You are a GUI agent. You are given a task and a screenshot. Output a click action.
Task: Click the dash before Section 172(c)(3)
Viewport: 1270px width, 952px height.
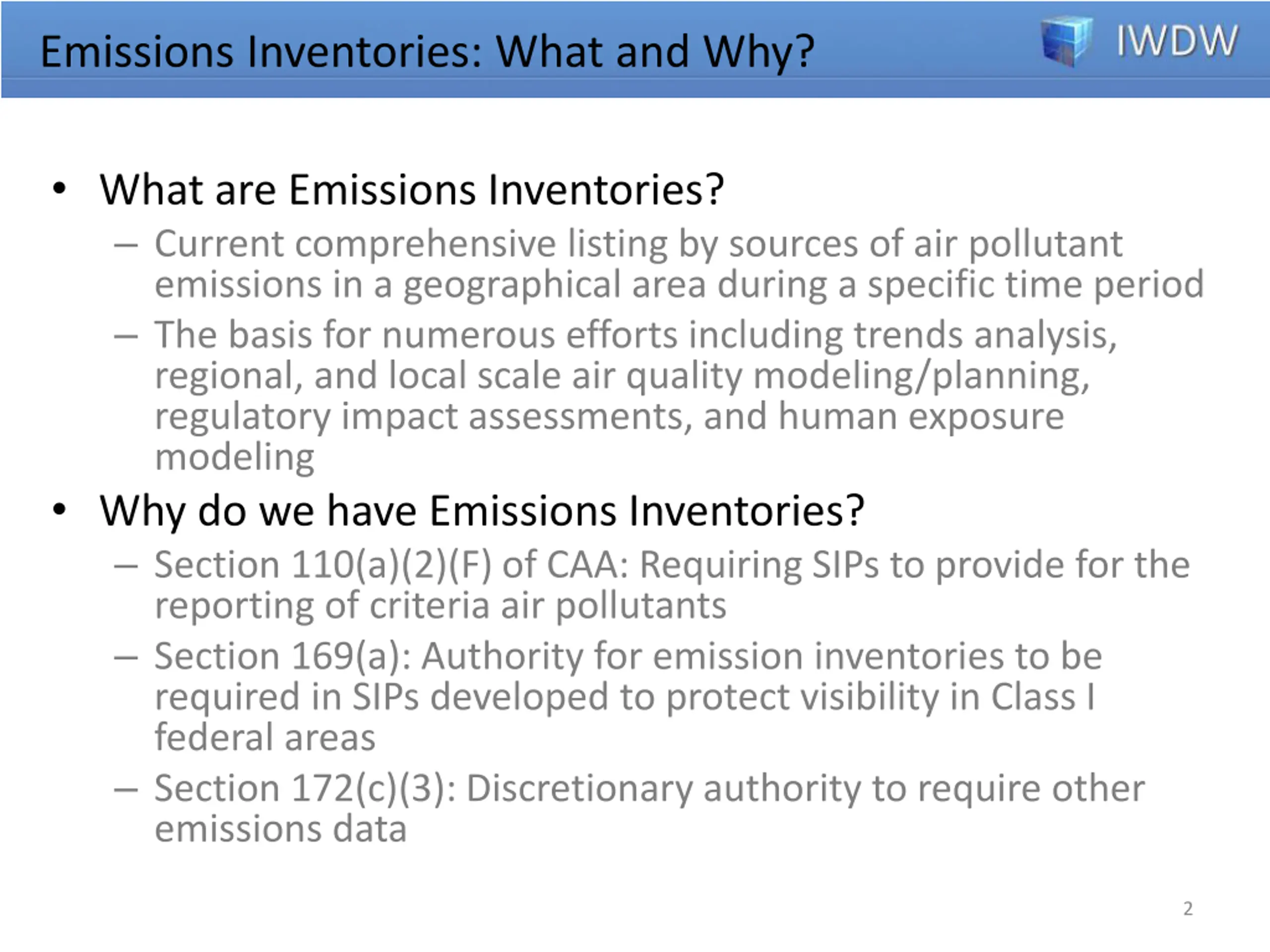(126, 789)
